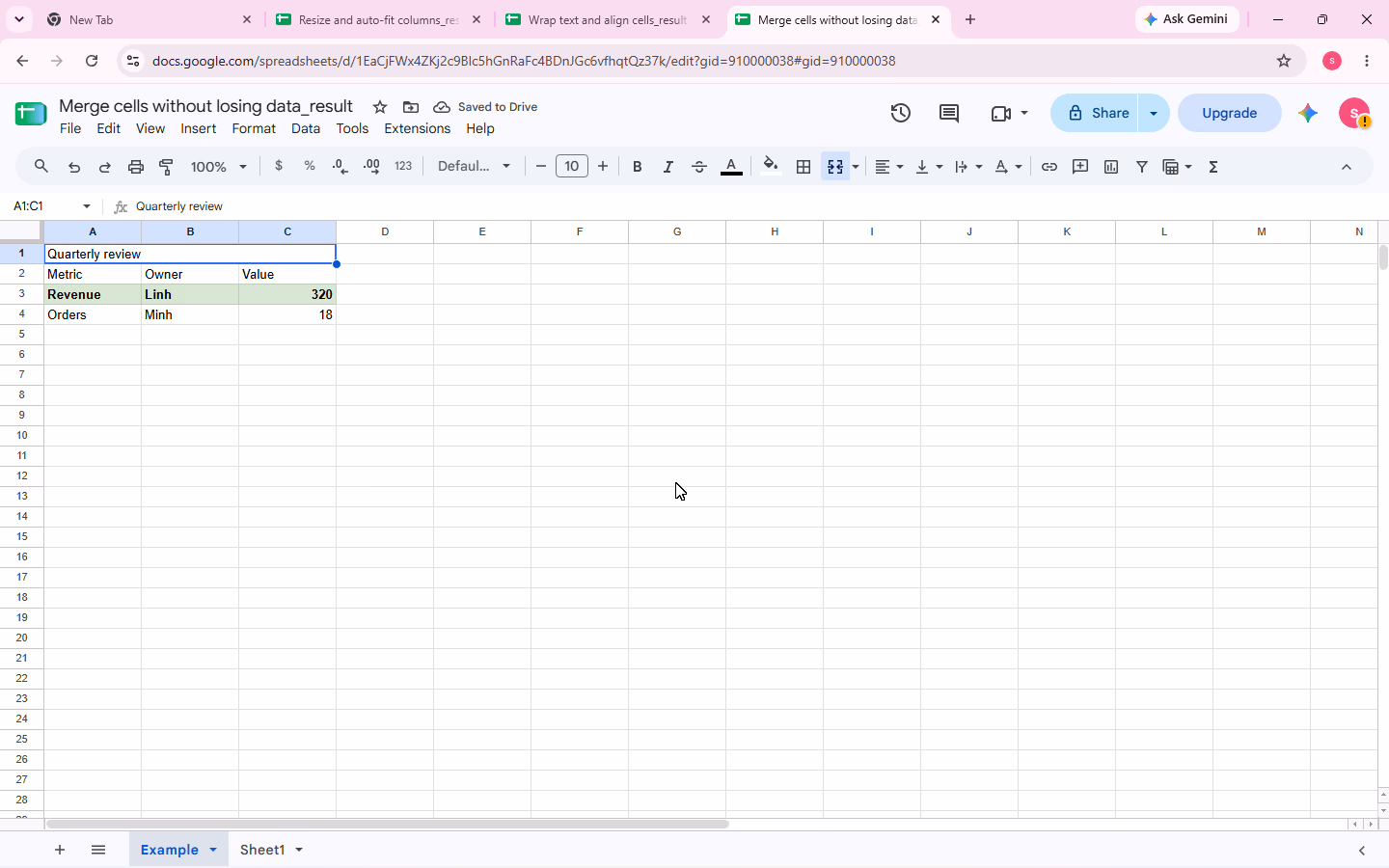Open merge cells type dropdown arrow
1389x868 pixels.
(x=856, y=167)
